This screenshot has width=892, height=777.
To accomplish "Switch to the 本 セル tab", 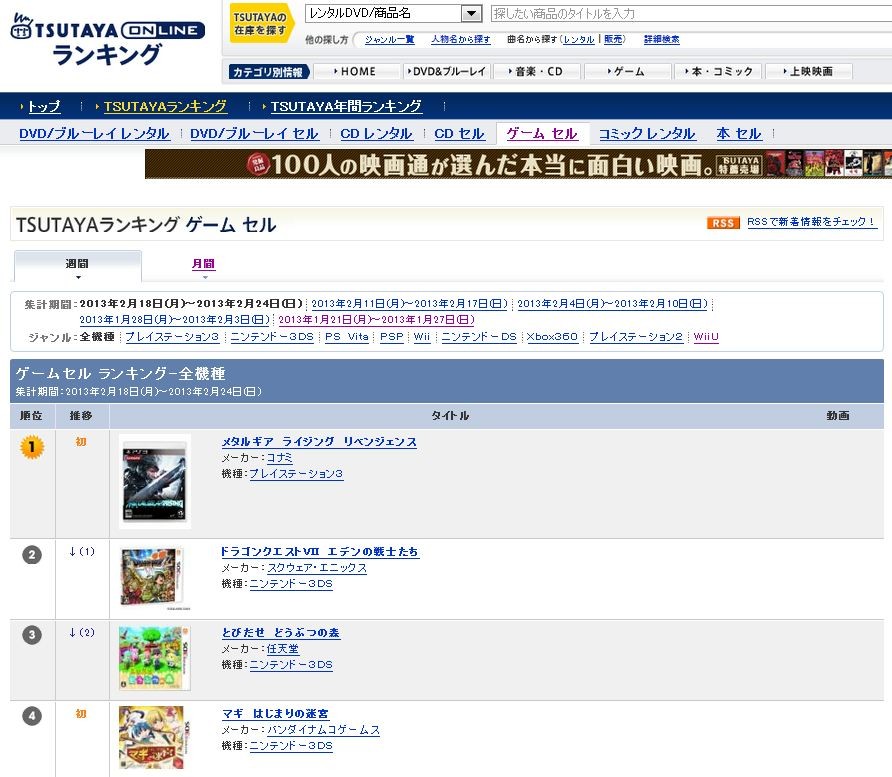I will (738, 134).
